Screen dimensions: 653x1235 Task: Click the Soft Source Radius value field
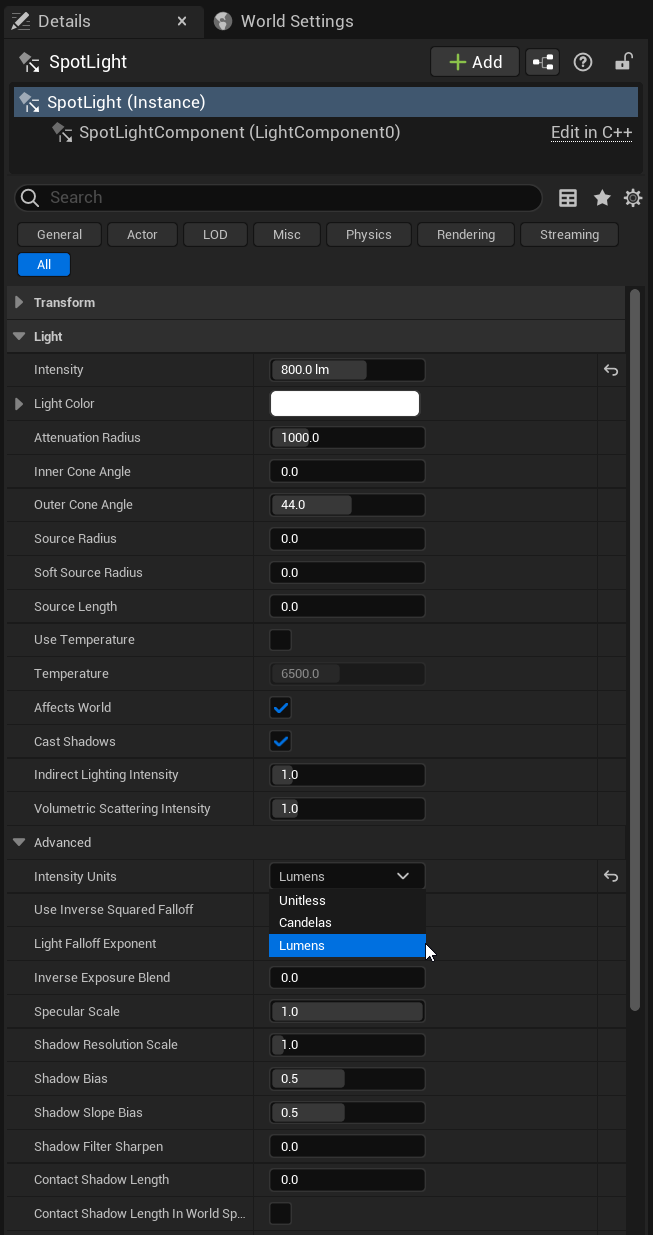pyautogui.click(x=348, y=573)
